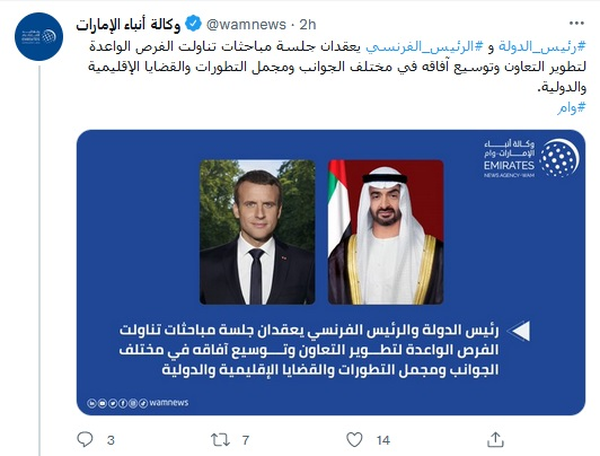Click the like count of 14

point(383,439)
